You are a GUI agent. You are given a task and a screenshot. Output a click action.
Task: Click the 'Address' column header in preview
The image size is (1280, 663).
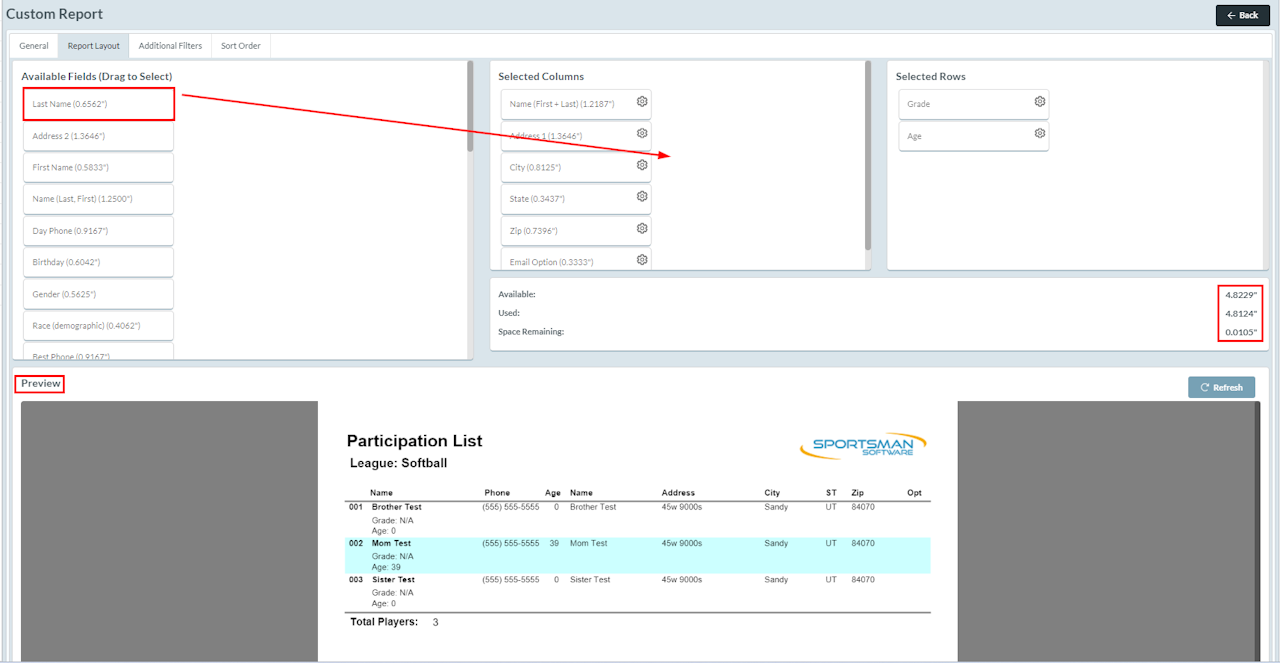[678, 493]
